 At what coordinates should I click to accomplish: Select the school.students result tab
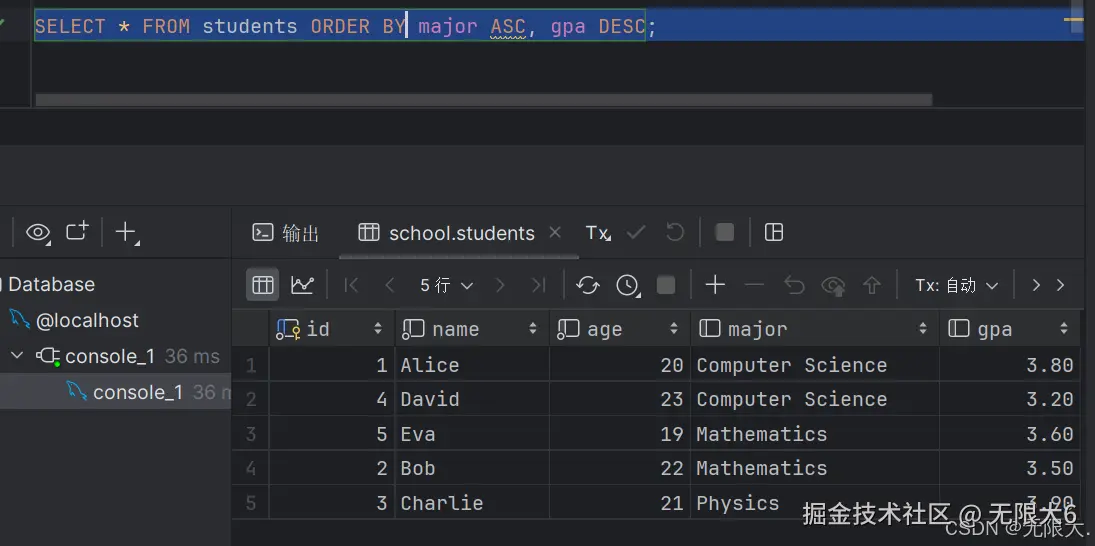(461, 233)
